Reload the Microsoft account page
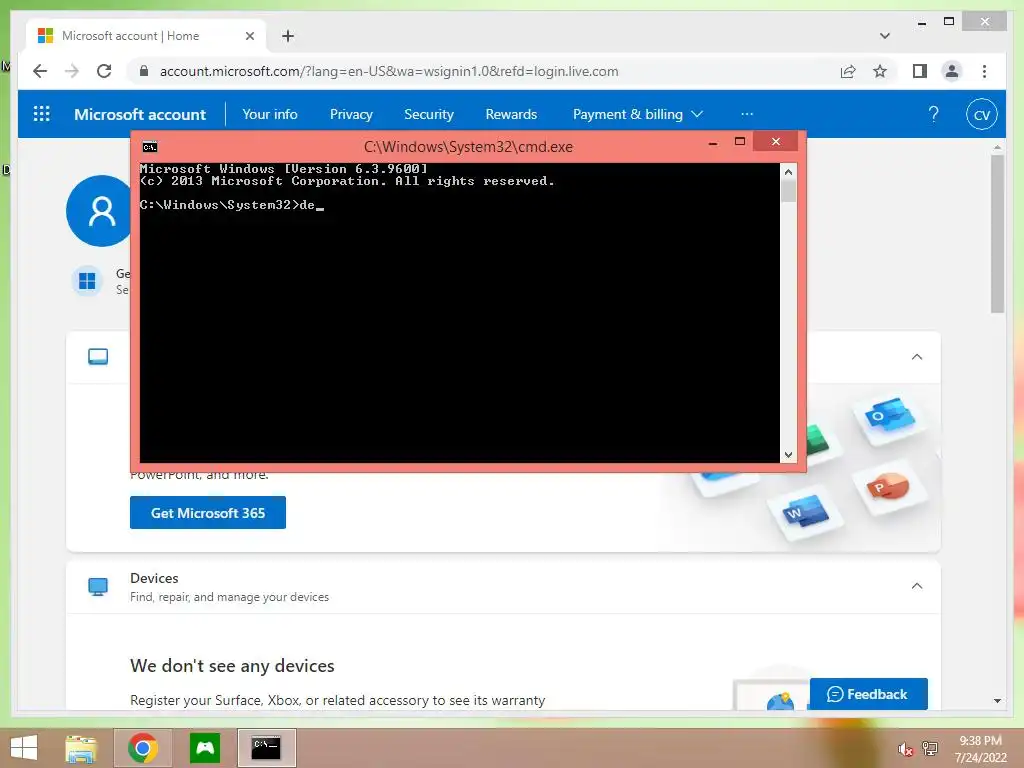1024x768 pixels. [x=104, y=71]
